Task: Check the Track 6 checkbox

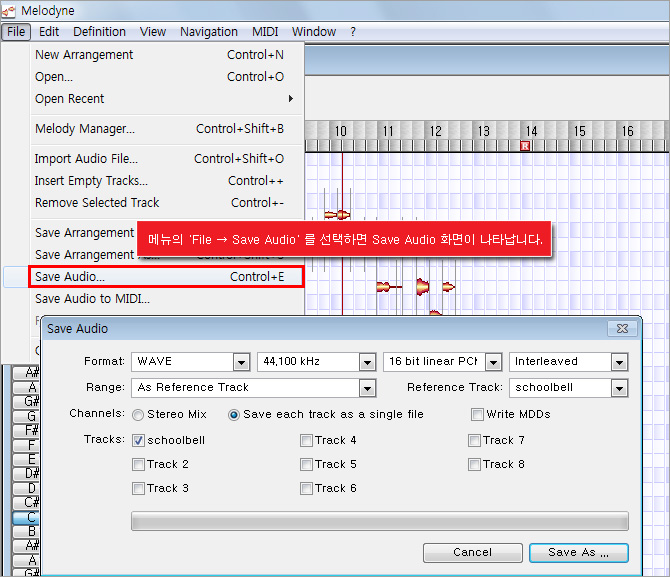Action: tap(306, 488)
